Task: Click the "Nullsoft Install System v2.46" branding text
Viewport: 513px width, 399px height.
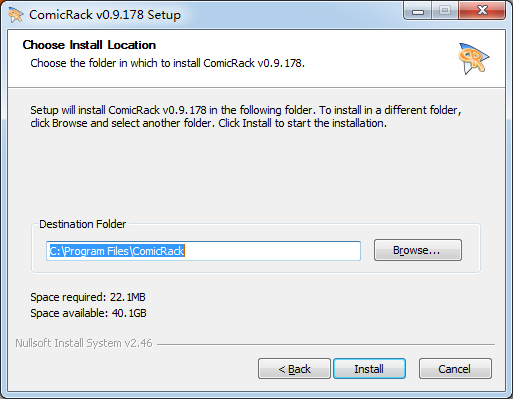Action: [x=84, y=343]
